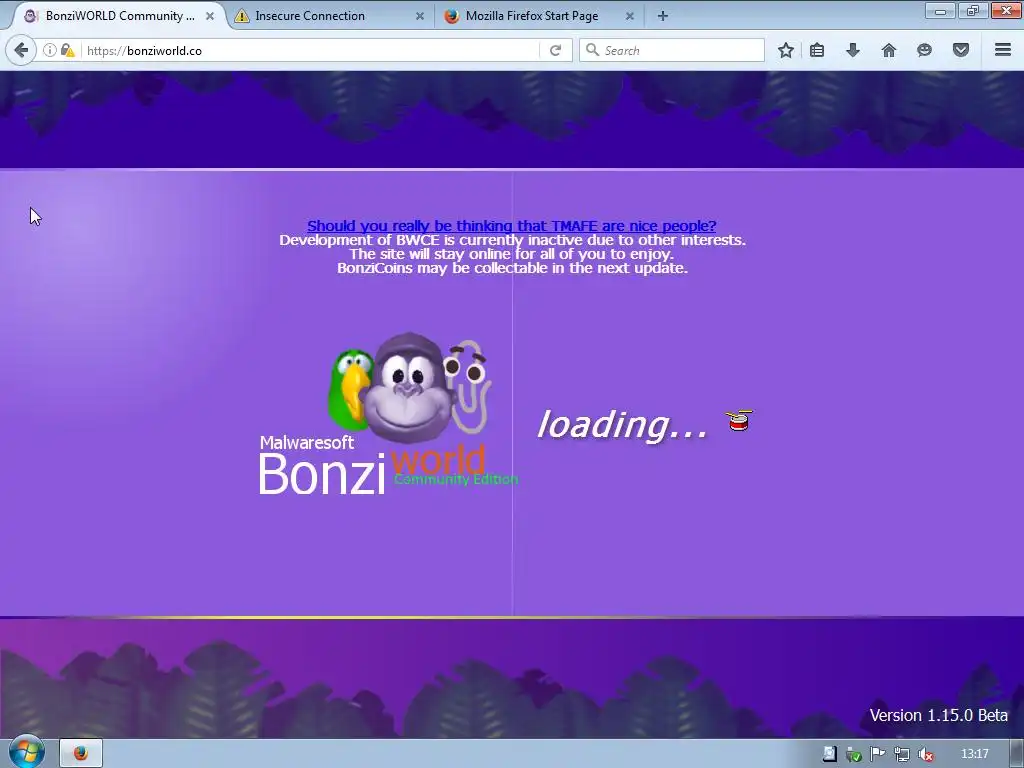Reload the page with the refresh button
This screenshot has height=768, width=1024.
coord(556,50)
